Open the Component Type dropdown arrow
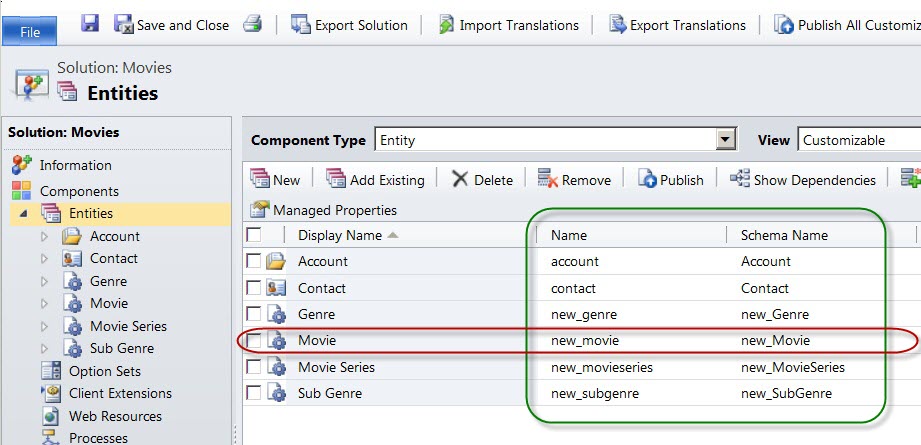This screenshot has height=445, width=921. pyautogui.click(x=727, y=140)
